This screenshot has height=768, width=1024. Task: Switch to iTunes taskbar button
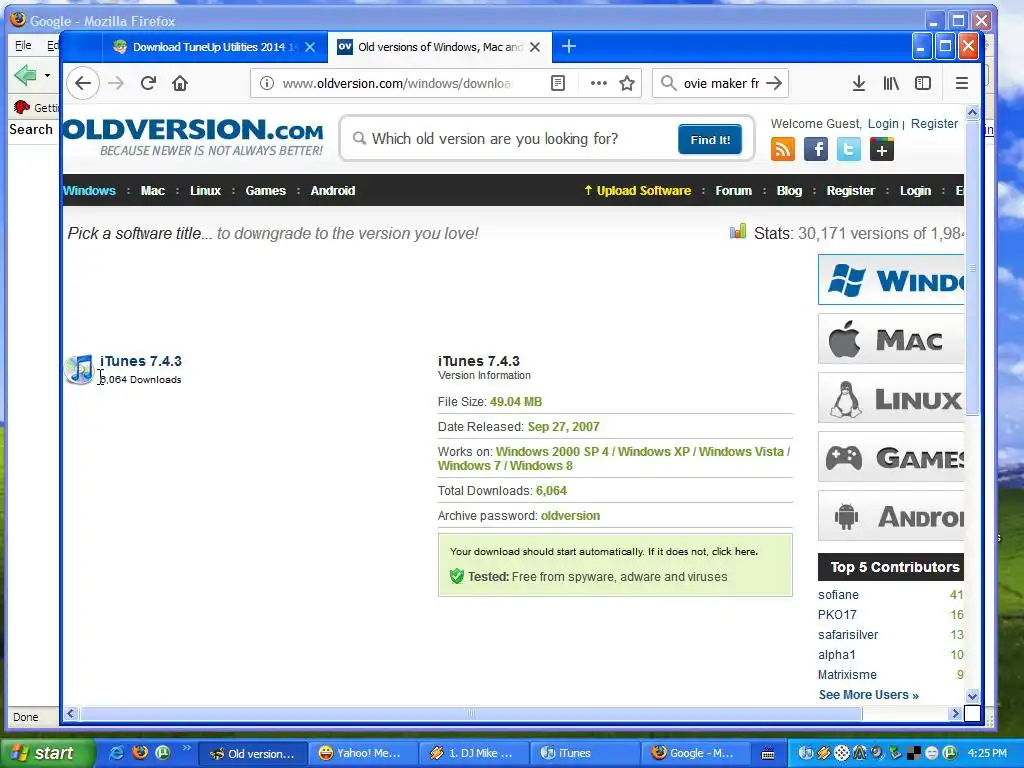pos(583,753)
